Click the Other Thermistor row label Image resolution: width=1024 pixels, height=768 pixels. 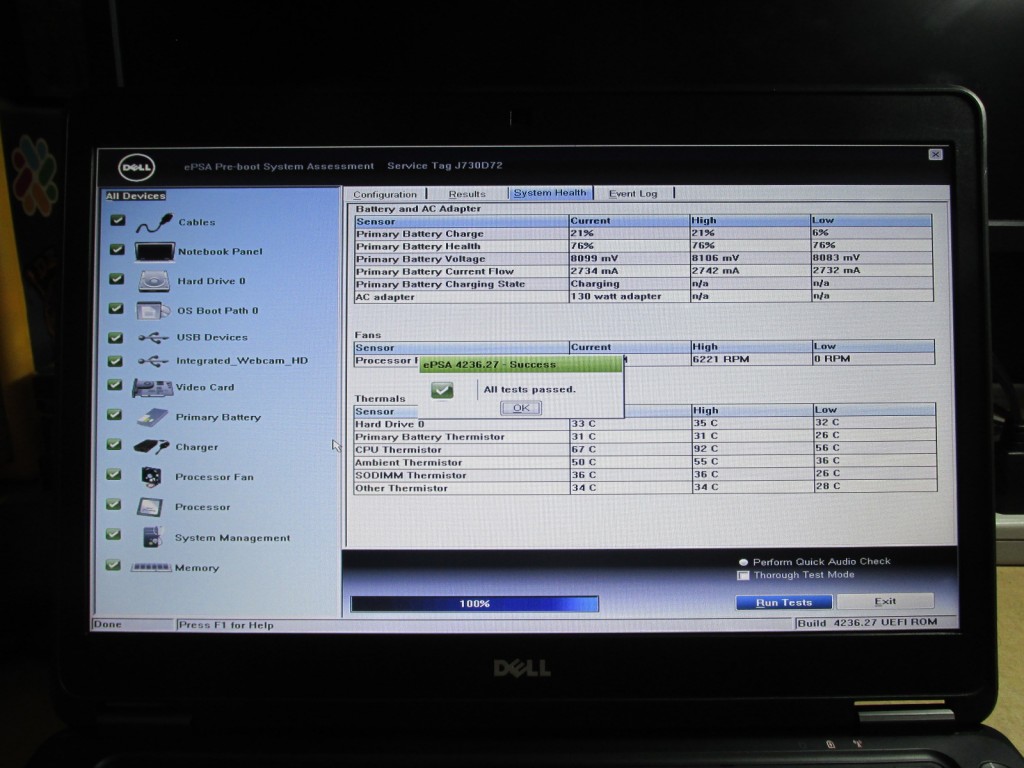[x=402, y=488]
